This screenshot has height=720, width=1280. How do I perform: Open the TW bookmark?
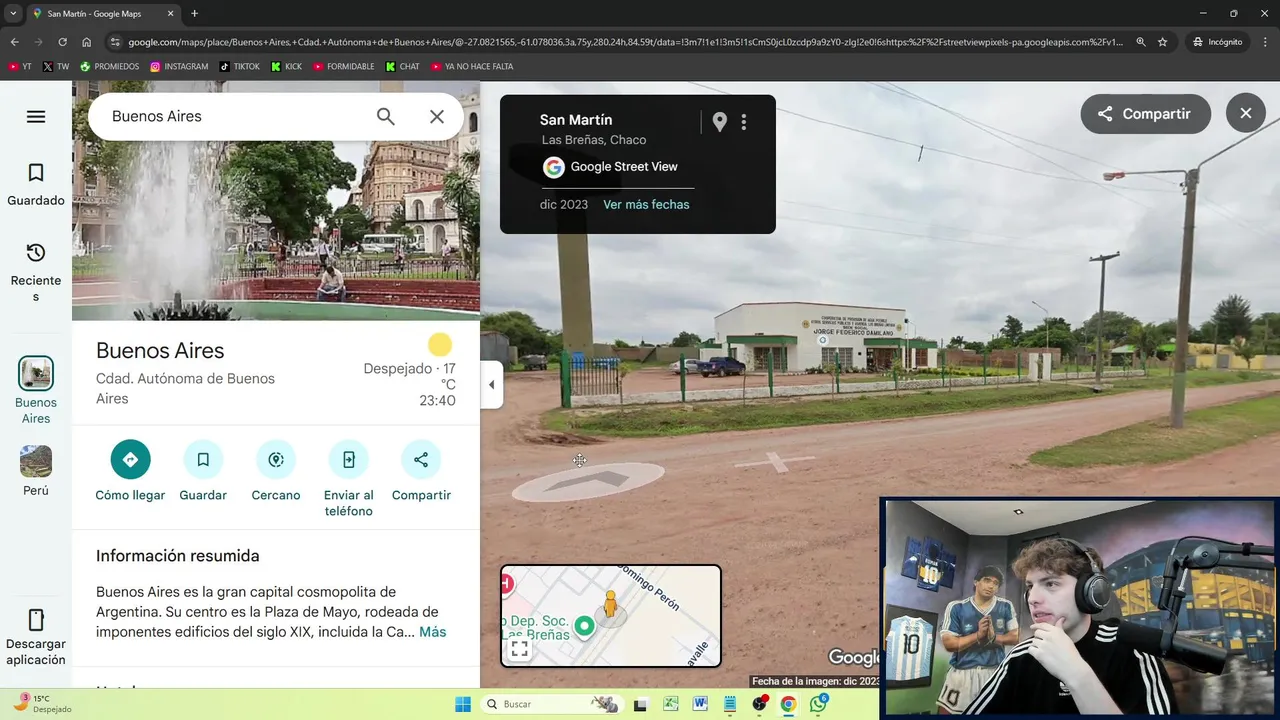[56, 67]
